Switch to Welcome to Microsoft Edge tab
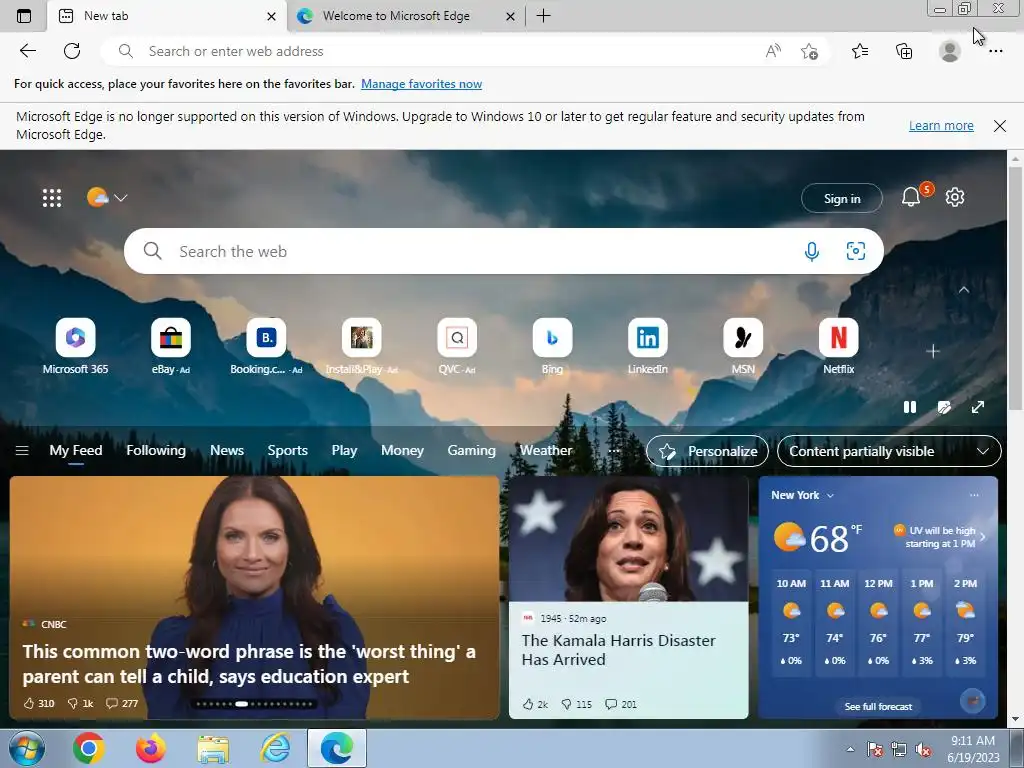The height and width of the screenshot is (768, 1024). [x=404, y=16]
